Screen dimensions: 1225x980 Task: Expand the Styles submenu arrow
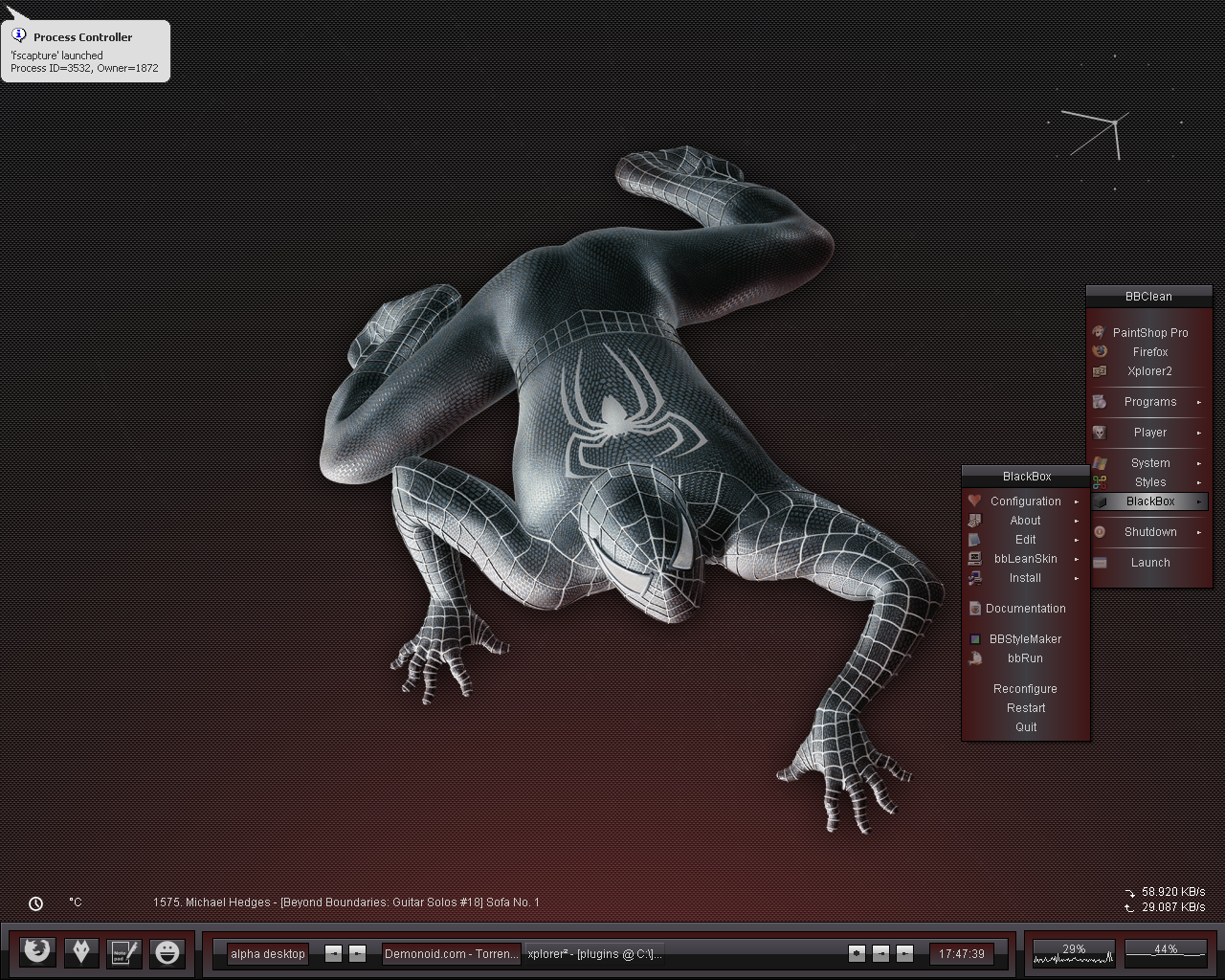[1199, 482]
